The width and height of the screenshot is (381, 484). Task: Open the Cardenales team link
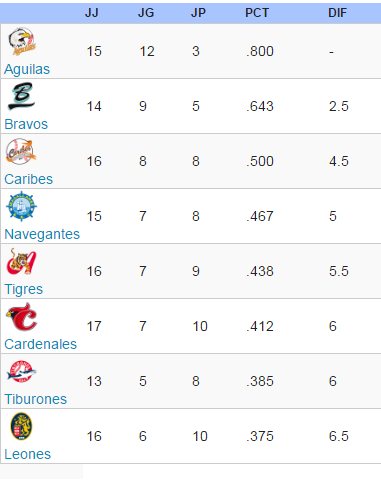[40, 344]
